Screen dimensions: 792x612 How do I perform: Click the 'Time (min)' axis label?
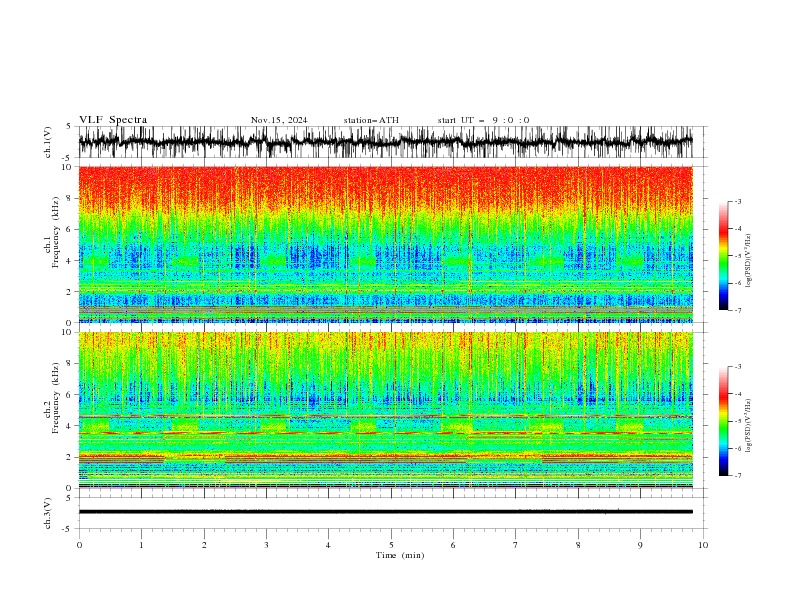400,555
